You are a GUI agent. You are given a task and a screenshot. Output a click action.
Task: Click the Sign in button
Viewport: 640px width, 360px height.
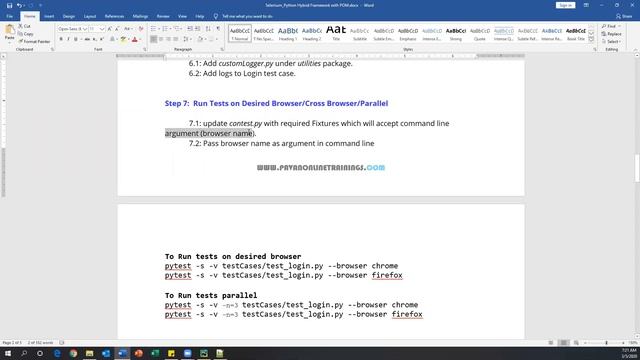pos(565,5)
